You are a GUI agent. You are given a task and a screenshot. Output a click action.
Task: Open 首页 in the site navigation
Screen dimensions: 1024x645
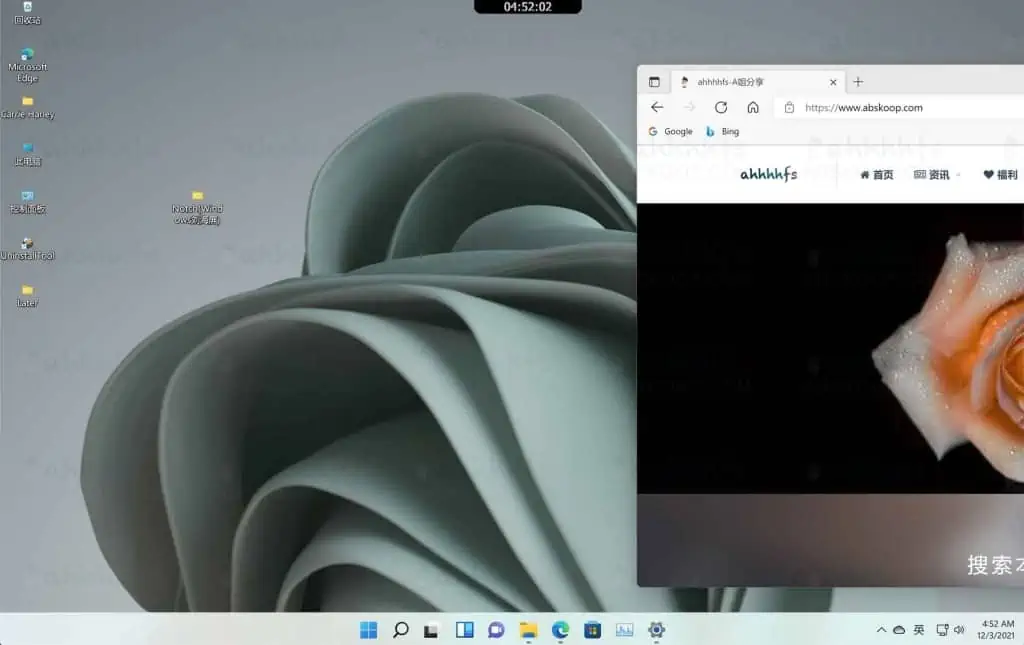coord(877,174)
